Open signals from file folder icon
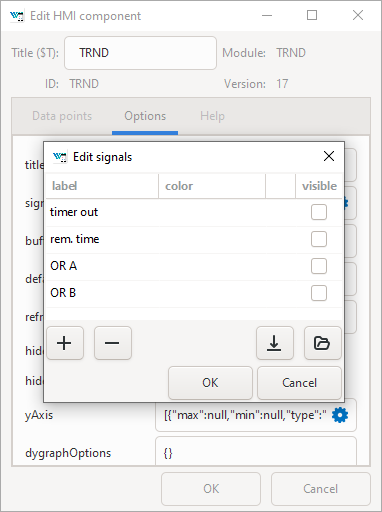382x512 pixels. click(x=322, y=343)
